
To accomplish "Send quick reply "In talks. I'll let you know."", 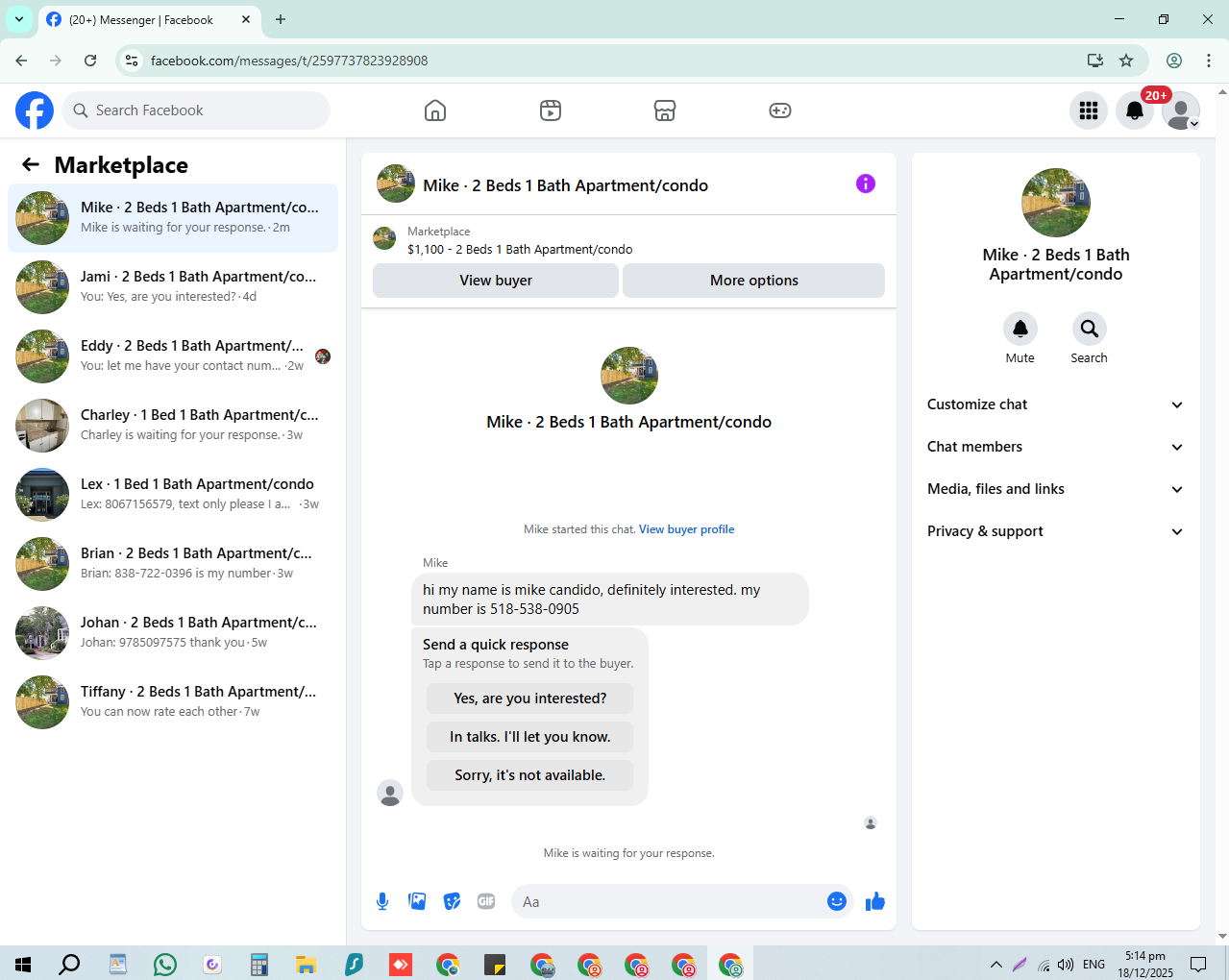I will coord(530,737).
